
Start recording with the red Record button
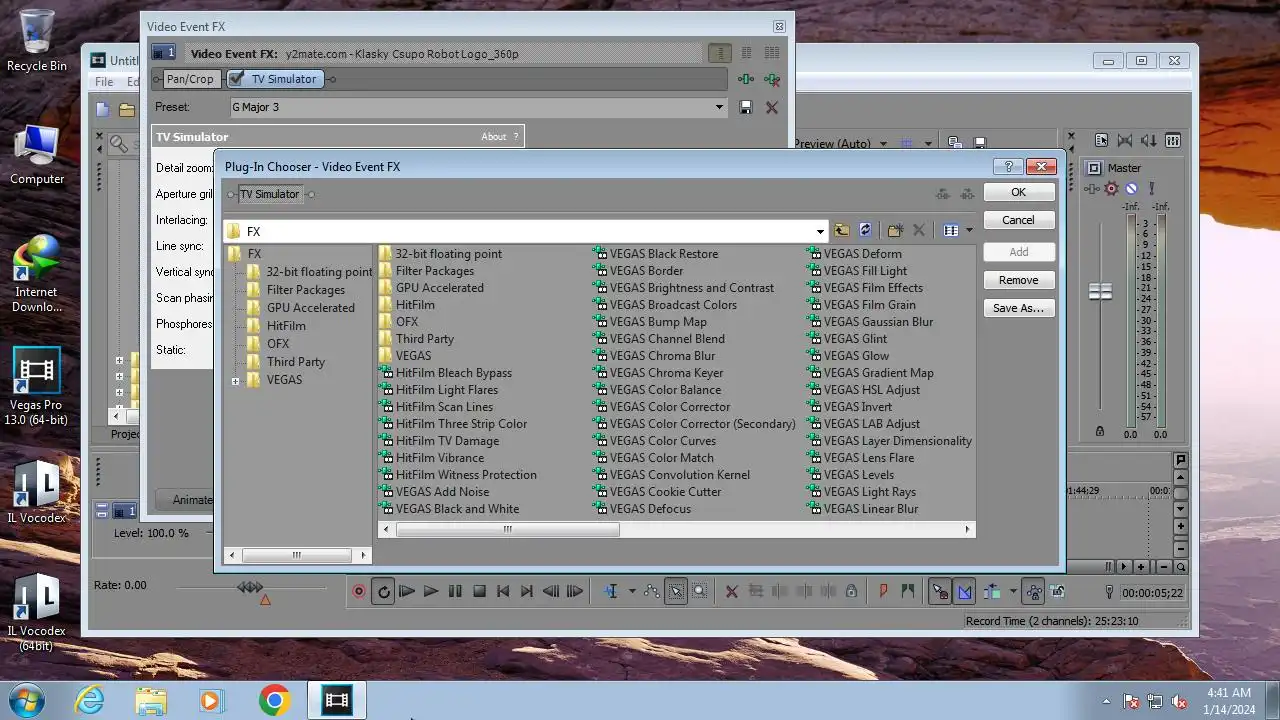coord(359,591)
